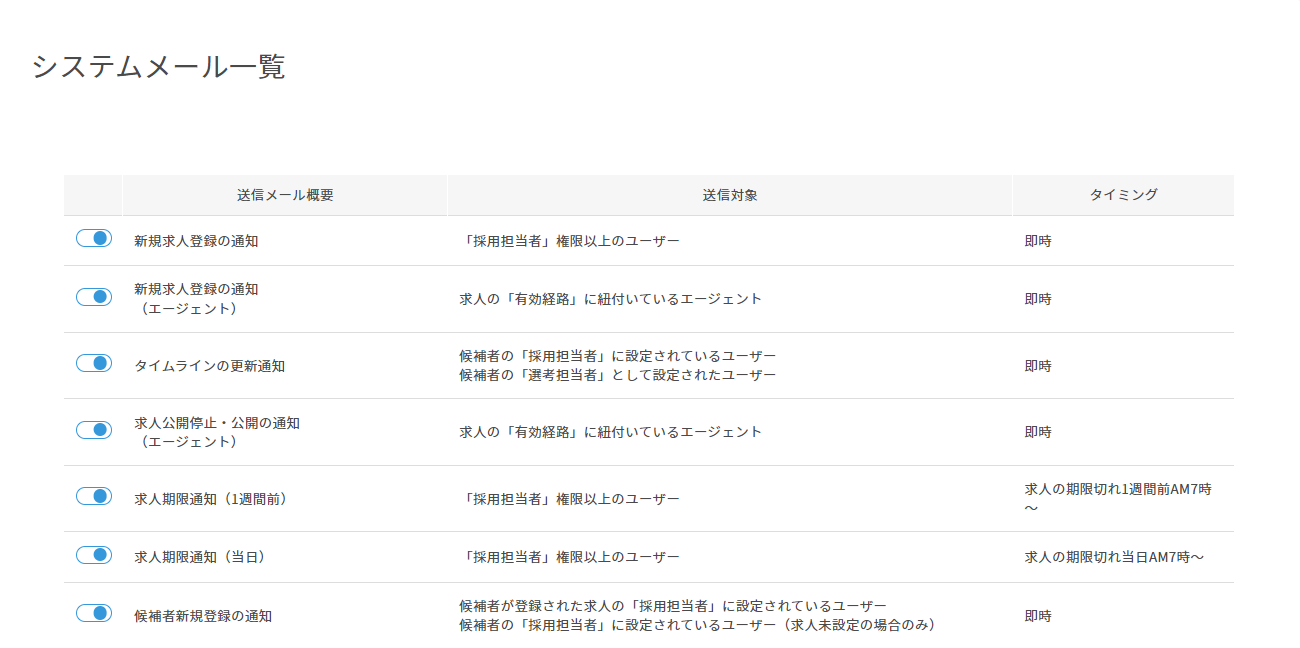
Task: Toggle the 新規求人登録の通知 switch
Action: (x=94, y=238)
